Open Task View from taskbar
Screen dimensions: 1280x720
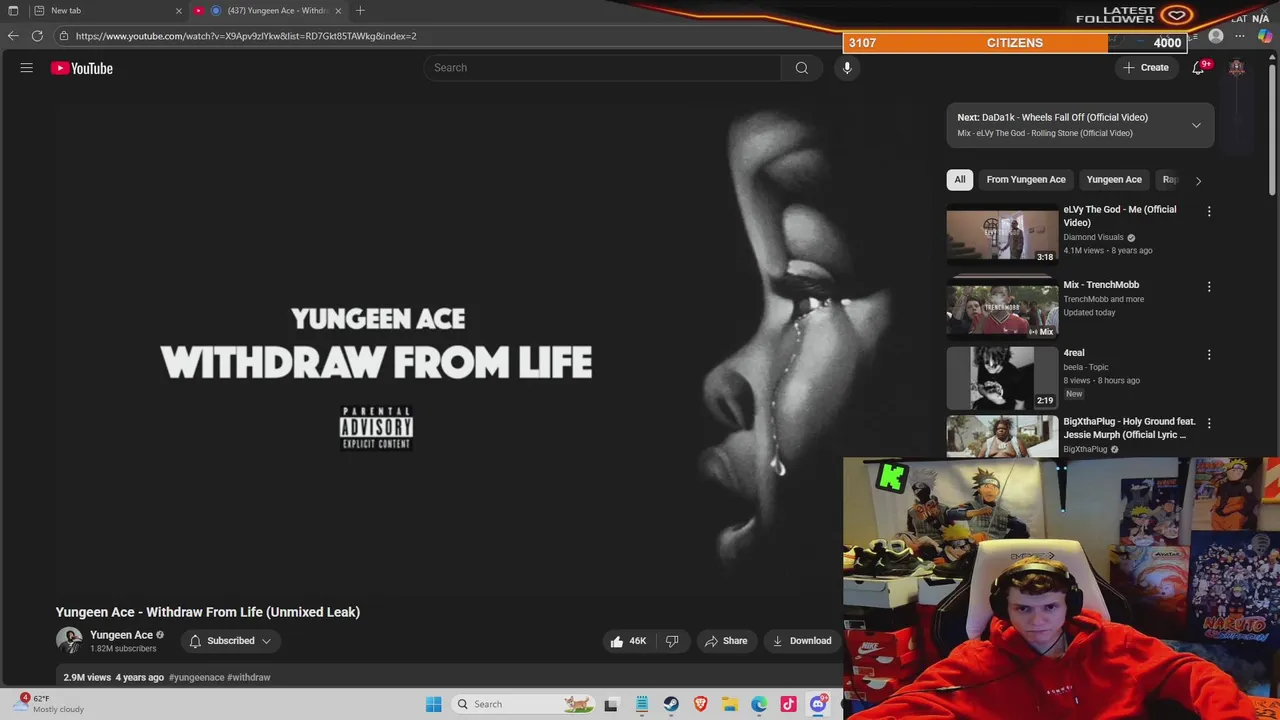pyautogui.click(x=611, y=704)
